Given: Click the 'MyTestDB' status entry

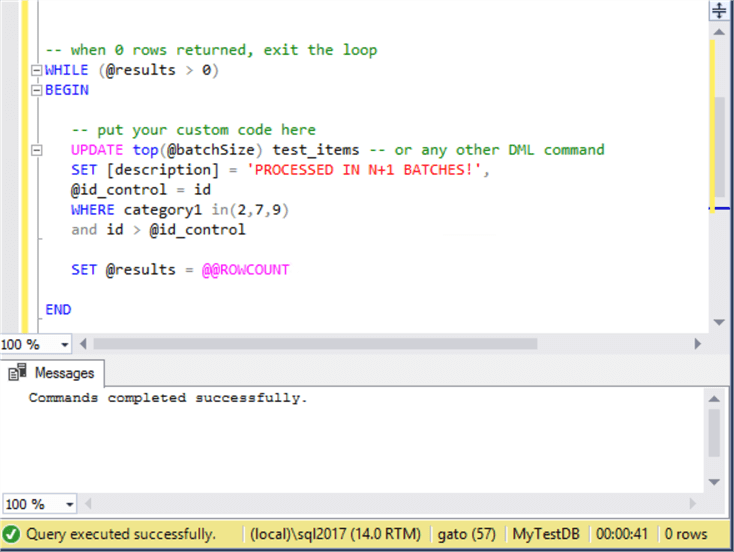Looking at the screenshot, I should pos(546,534).
